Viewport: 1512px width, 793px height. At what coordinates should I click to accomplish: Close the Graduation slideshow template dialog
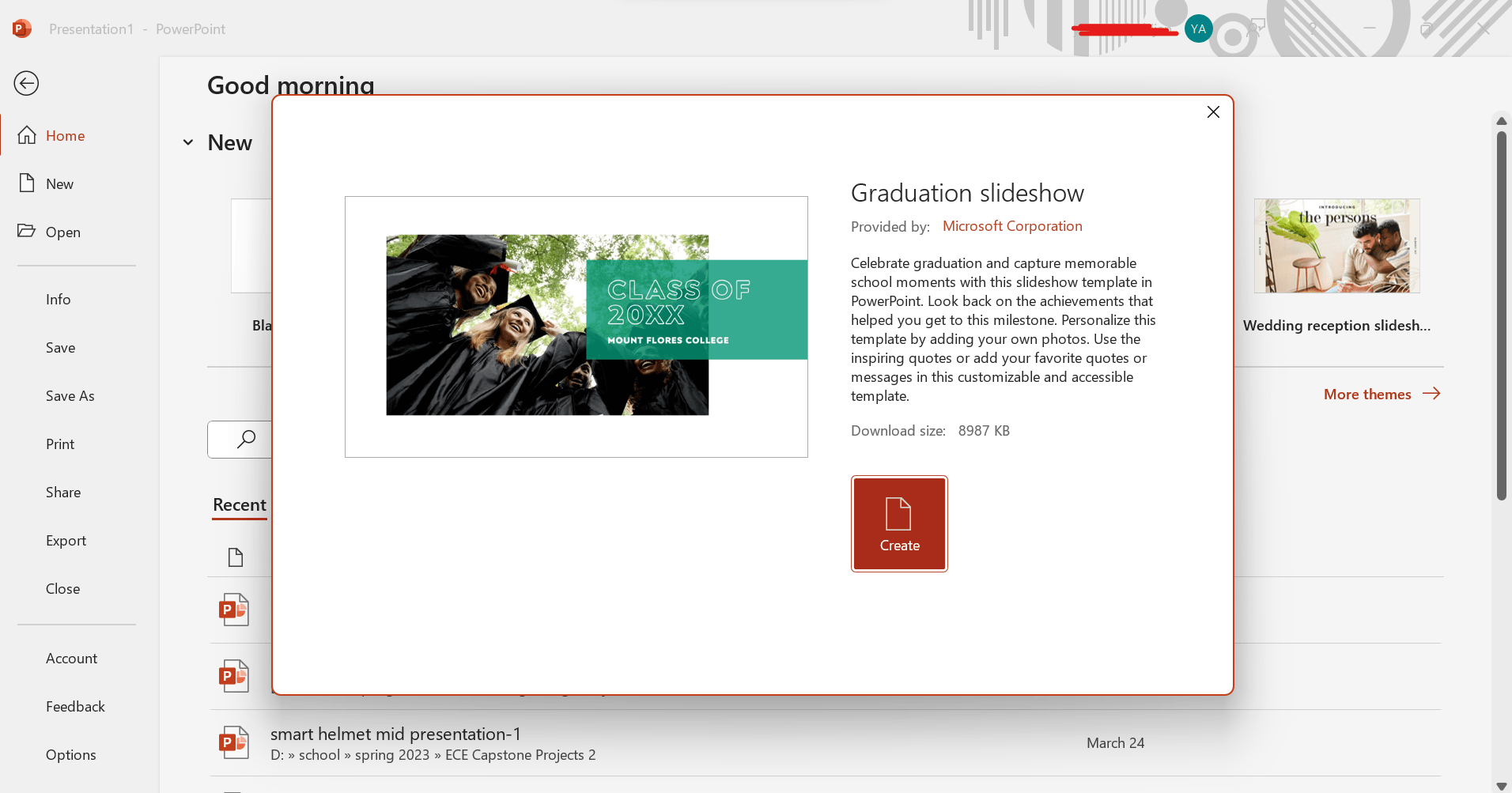coord(1213,112)
